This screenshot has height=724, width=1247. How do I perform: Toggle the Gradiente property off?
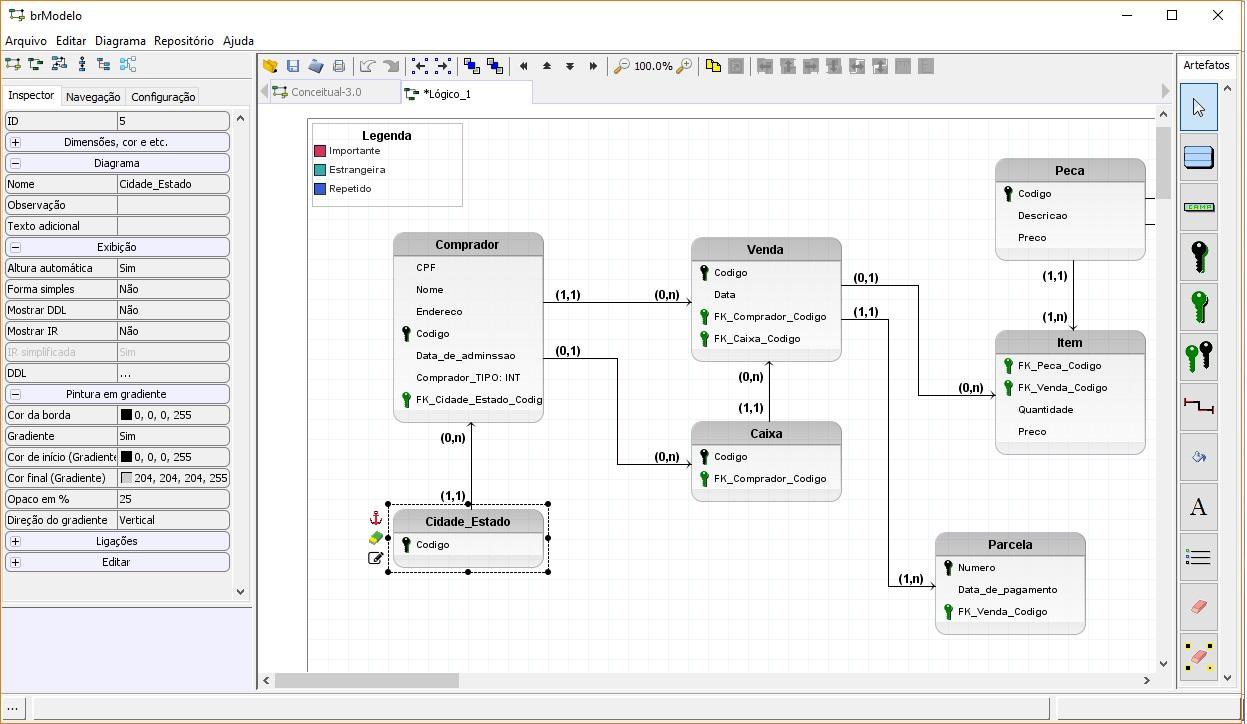click(x=173, y=435)
